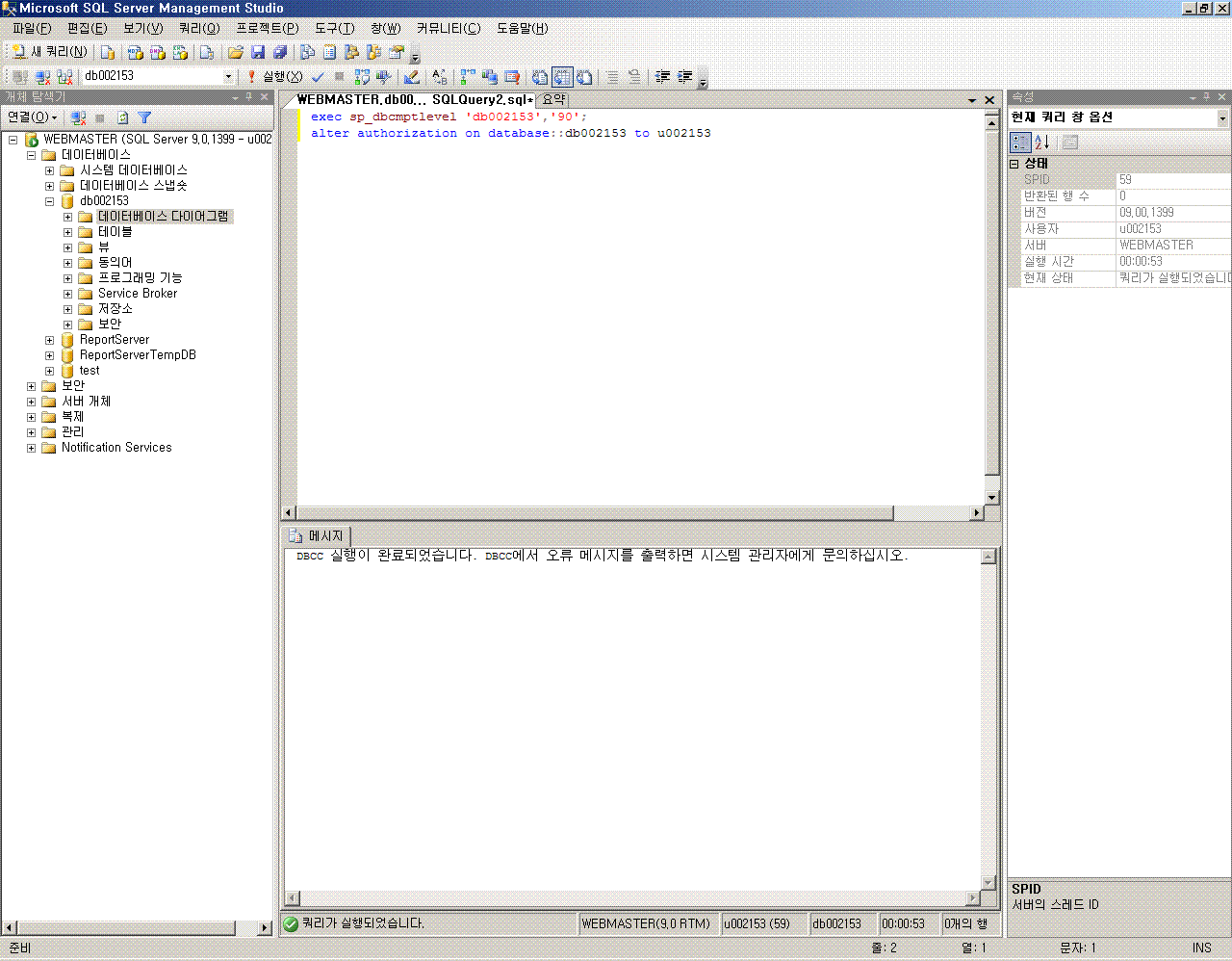Screen dimensions: 1232x961
Task: Toggle SQLCMD Mode
Action: 512,76
